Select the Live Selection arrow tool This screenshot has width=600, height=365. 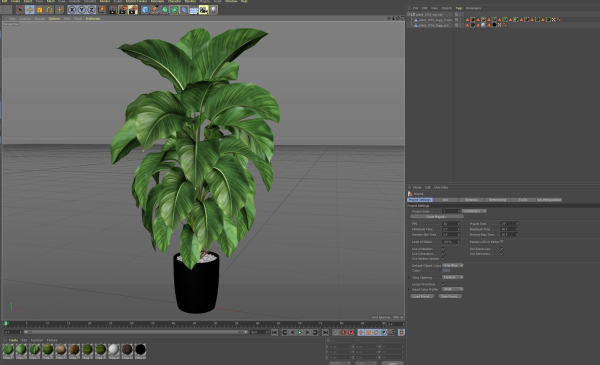20,10
